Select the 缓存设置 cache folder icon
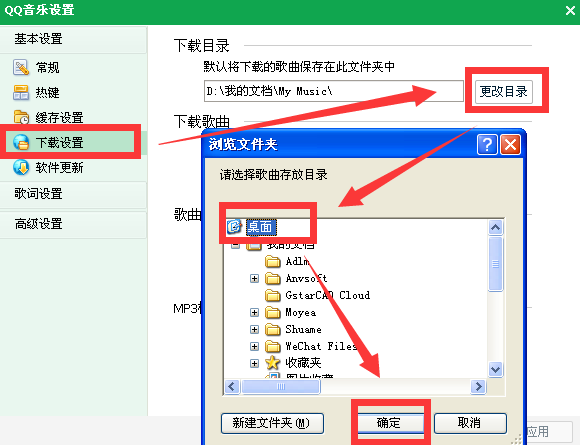580x445 pixels. [21, 117]
